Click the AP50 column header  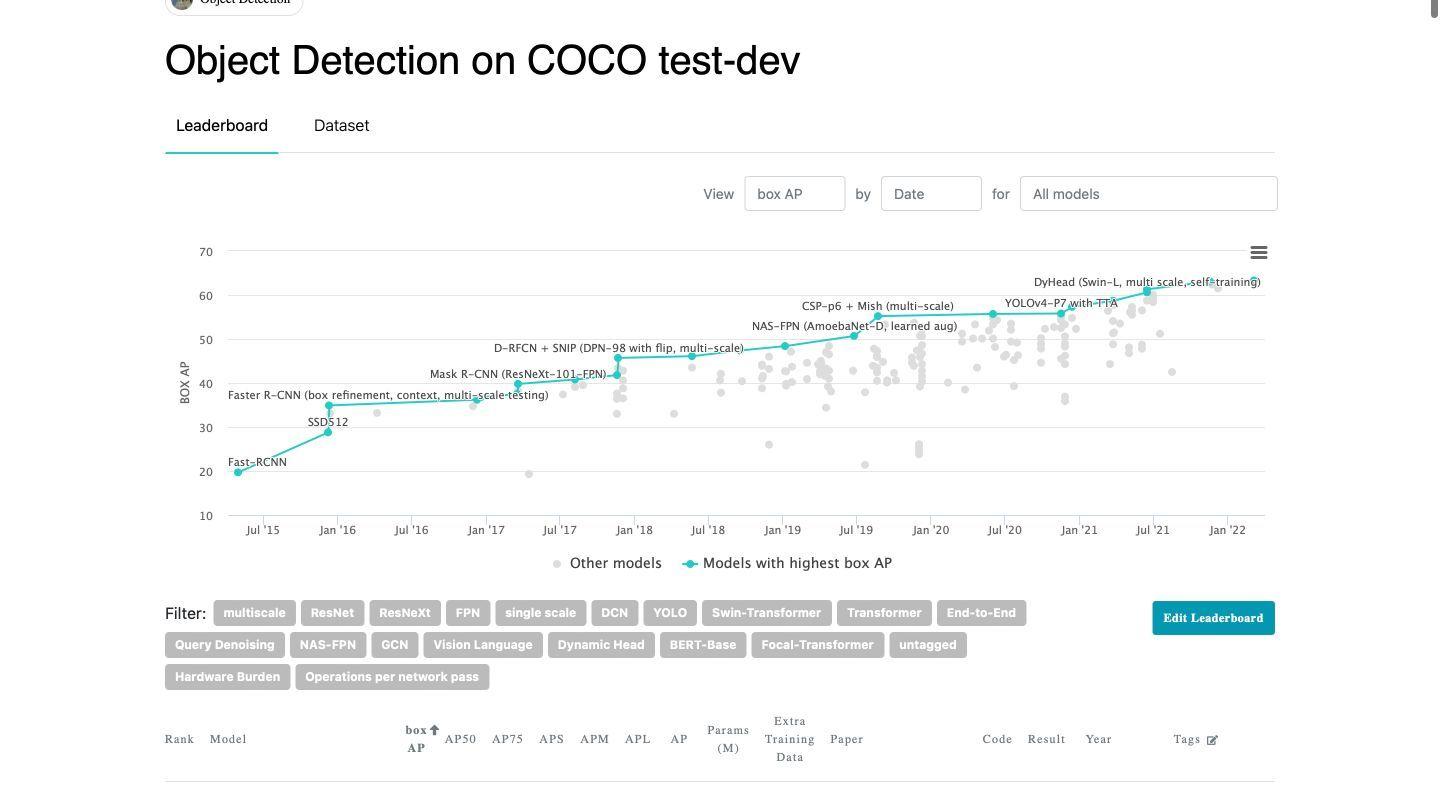(460, 740)
